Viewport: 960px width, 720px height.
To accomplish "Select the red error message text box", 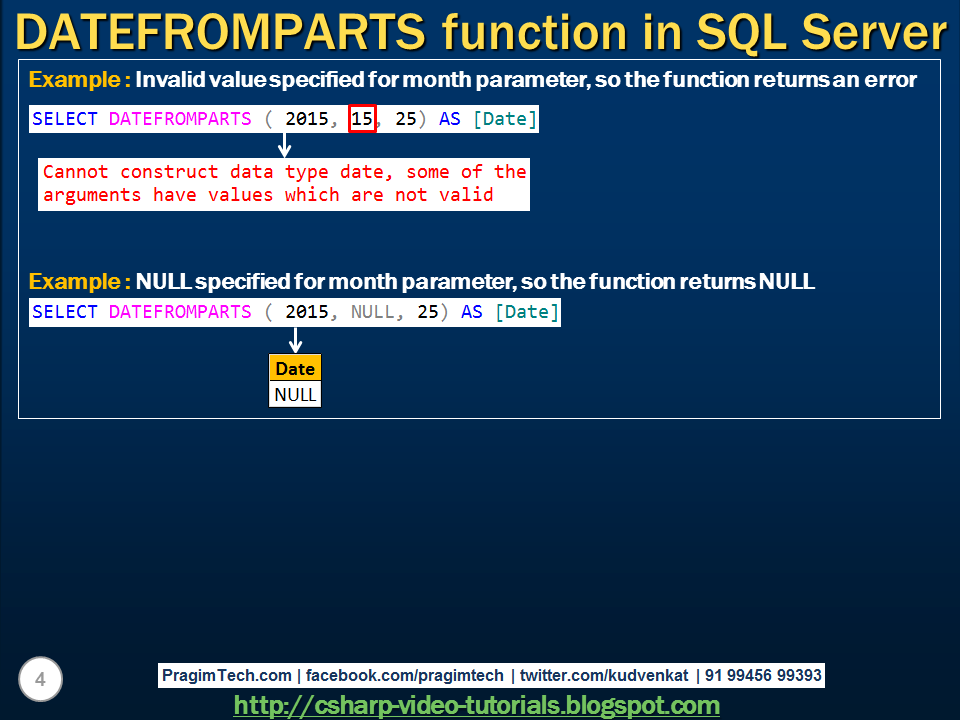I will click(285, 184).
